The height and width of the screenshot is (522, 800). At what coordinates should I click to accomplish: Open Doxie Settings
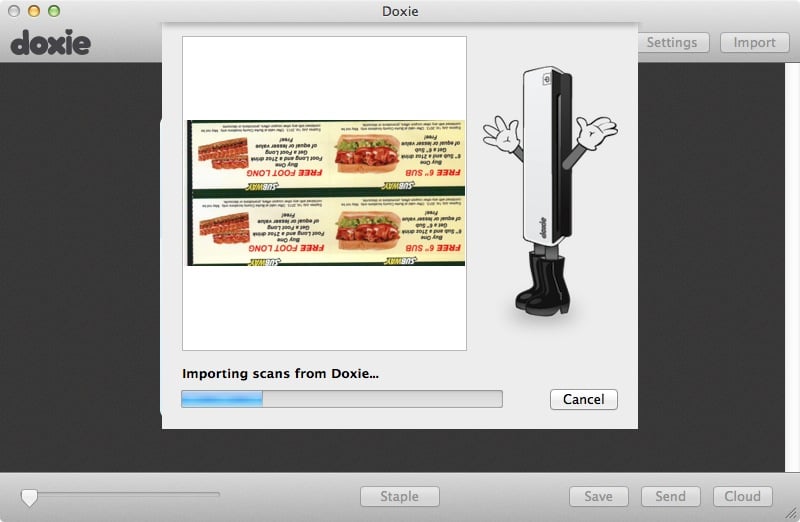tap(673, 42)
